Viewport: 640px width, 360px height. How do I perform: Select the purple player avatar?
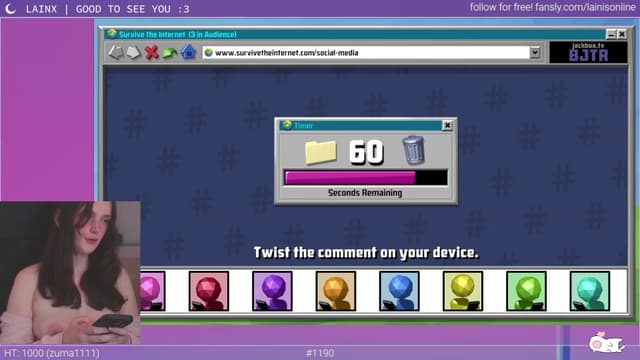tap(272, 291)
